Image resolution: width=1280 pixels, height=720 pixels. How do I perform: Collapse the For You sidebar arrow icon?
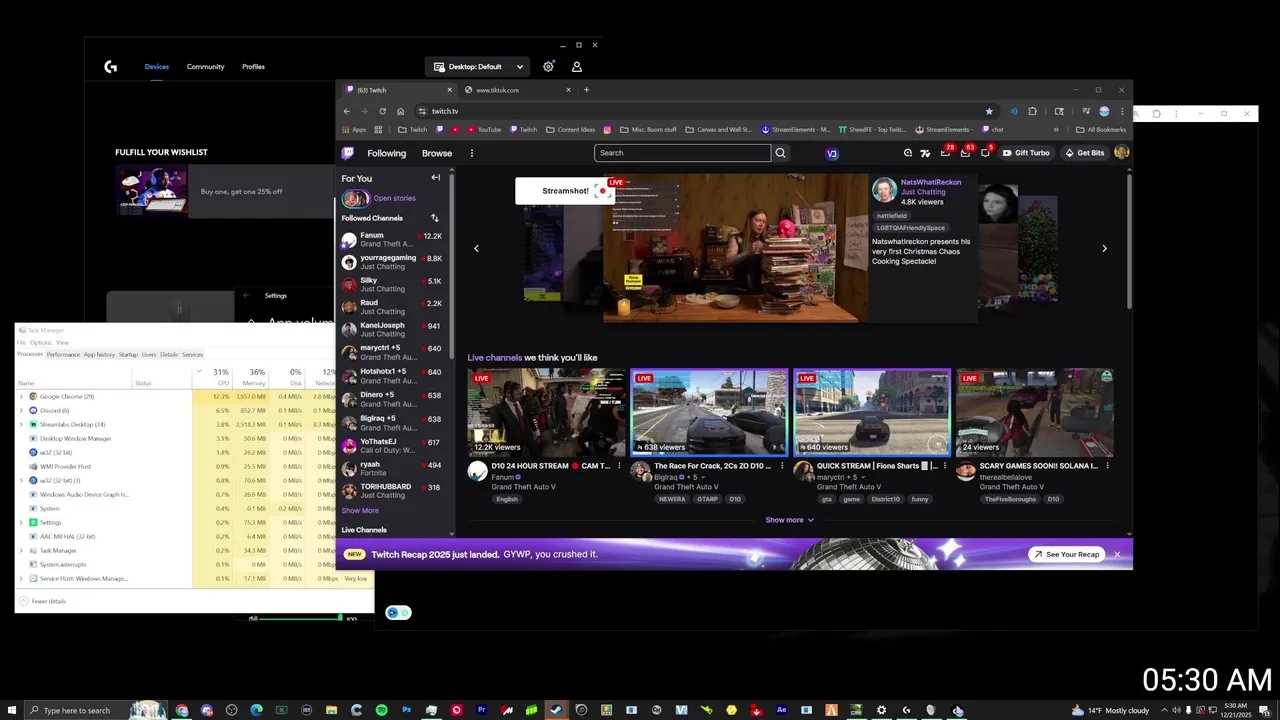(435, 178)
